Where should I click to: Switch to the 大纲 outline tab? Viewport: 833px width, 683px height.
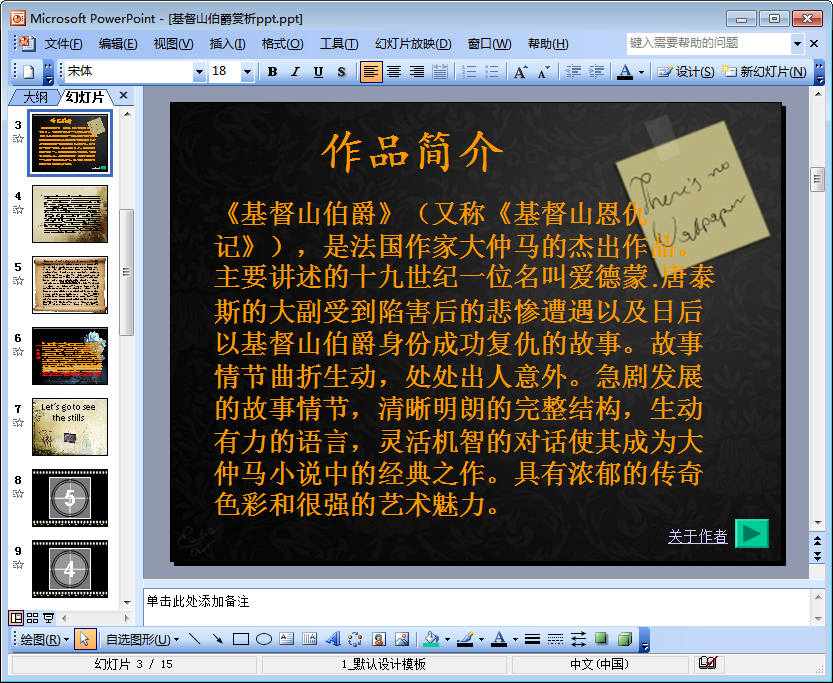pos(35,97)
